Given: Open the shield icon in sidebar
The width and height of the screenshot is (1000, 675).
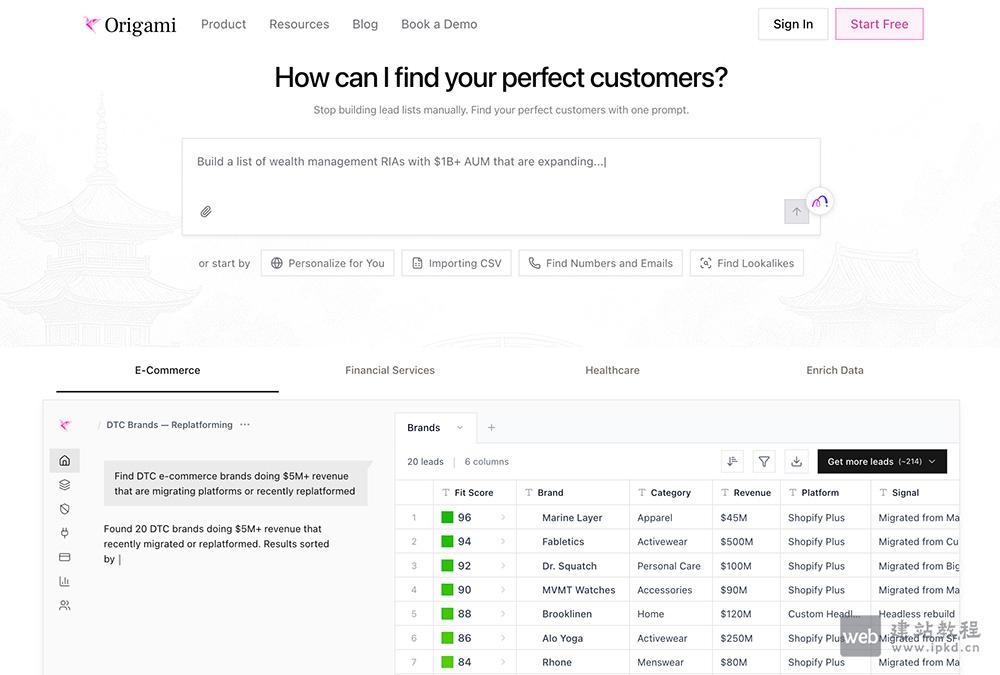Looking at the screenshot, I should tap(65, 509).
